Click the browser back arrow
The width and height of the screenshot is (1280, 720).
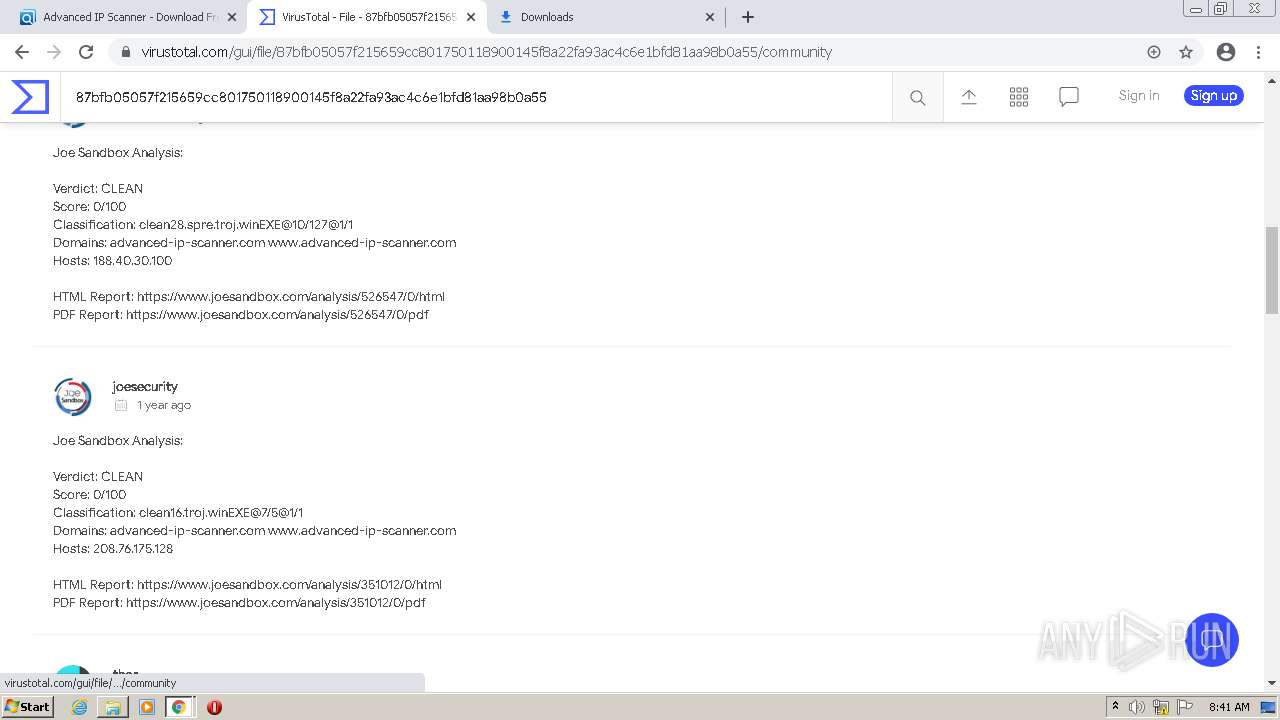[22, 52]
